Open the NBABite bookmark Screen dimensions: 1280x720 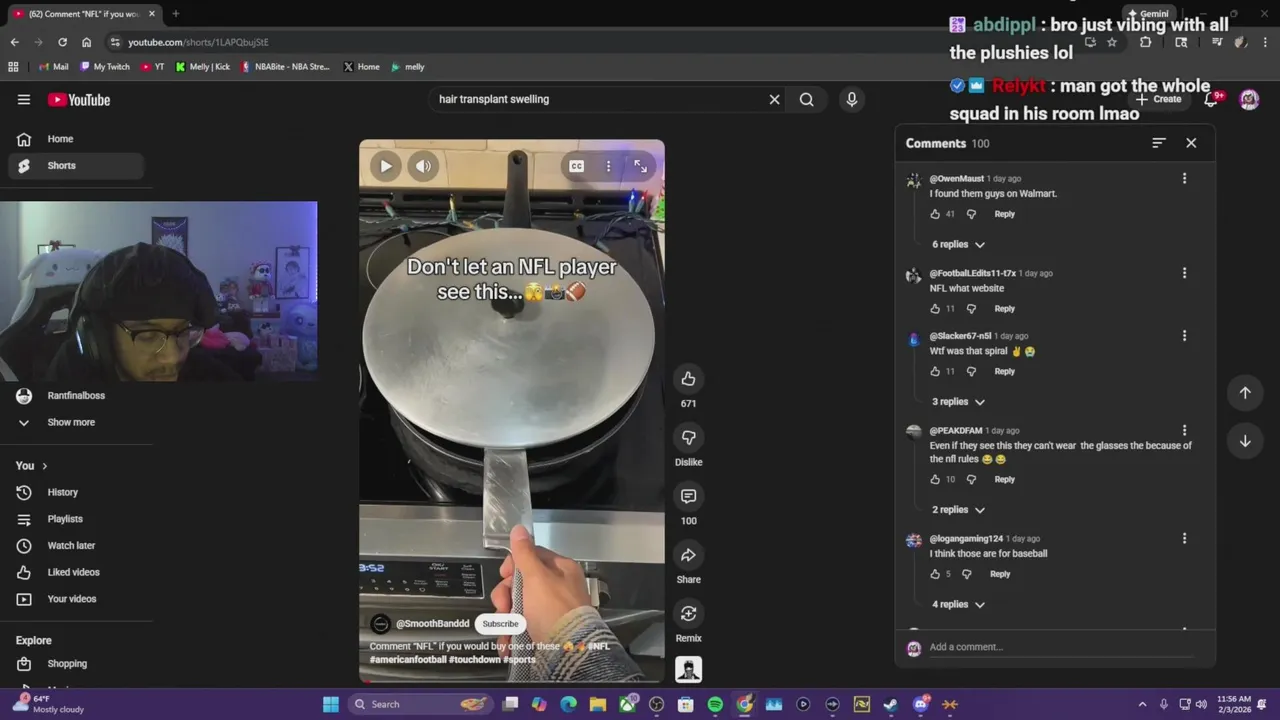(285, 67)
